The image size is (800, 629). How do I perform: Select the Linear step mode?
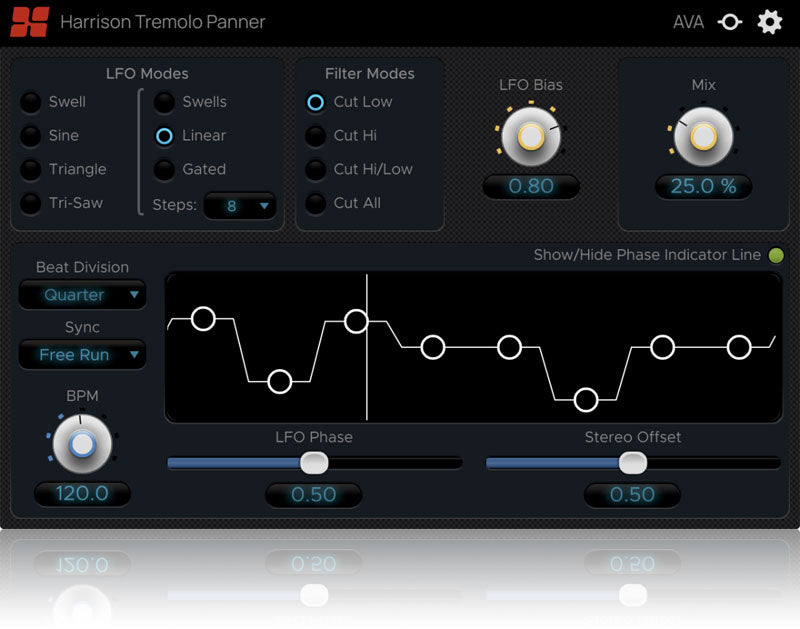(164, 136)
